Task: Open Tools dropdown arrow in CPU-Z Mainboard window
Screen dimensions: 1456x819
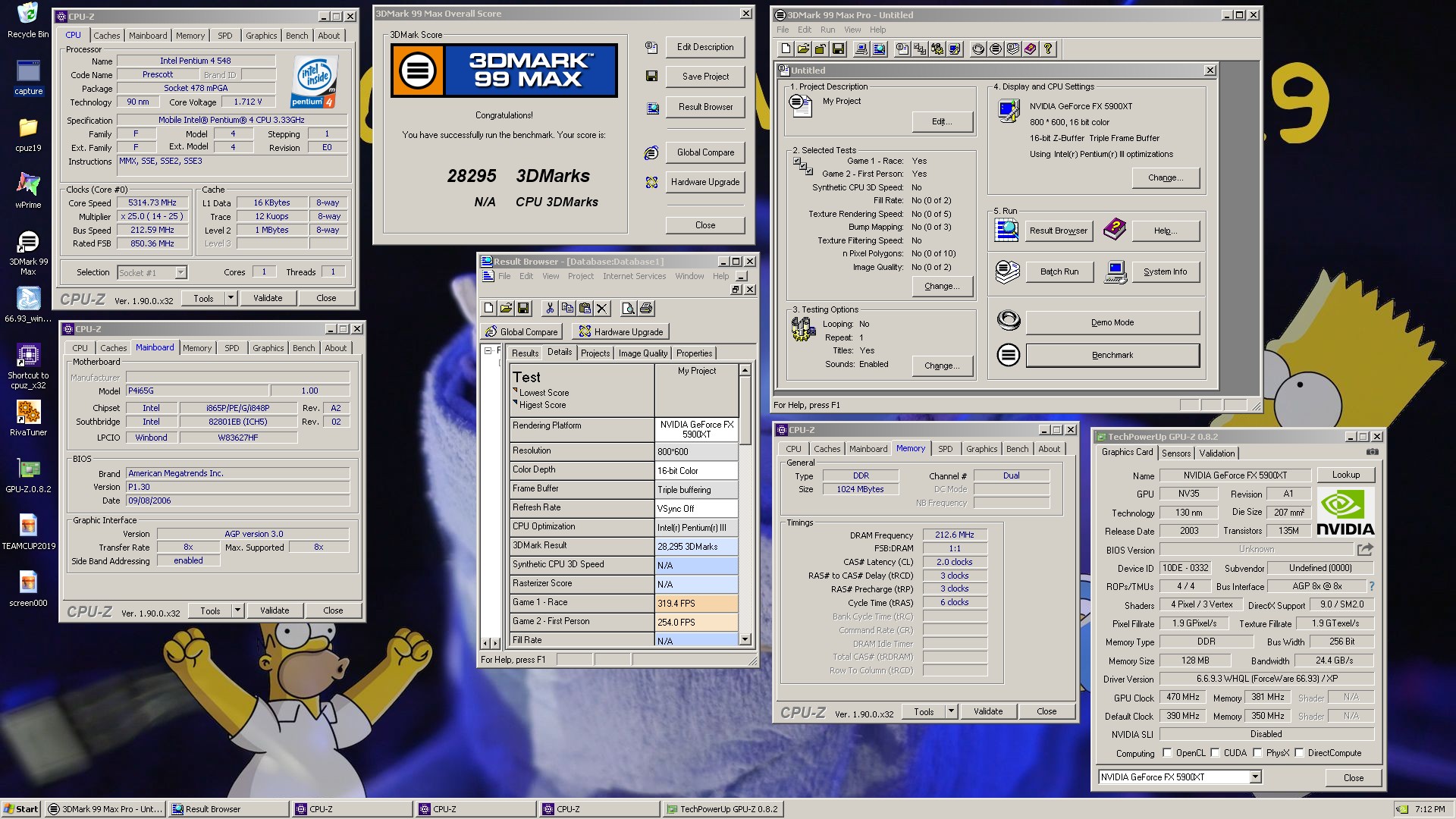Action: (237, 610)
